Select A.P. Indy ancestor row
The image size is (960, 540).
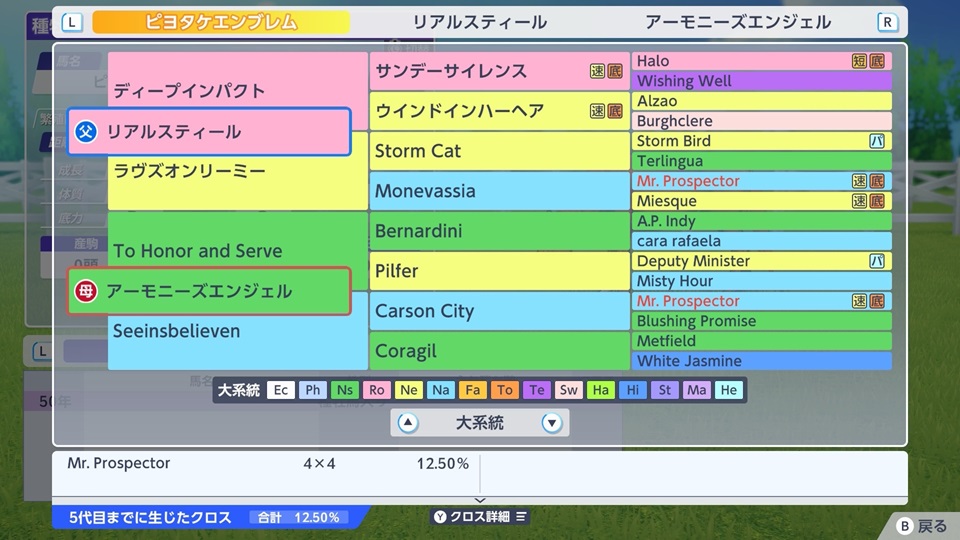(x=762, y=221)
